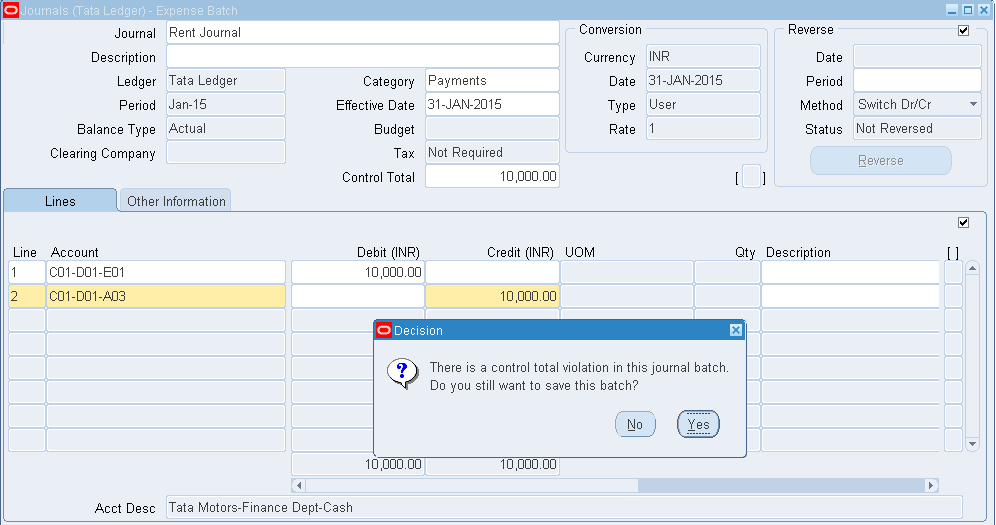Open the Method dropdown showing Switch Dr/Cr
Viewport: 996px width, 525px height.
tap(973, 105)
